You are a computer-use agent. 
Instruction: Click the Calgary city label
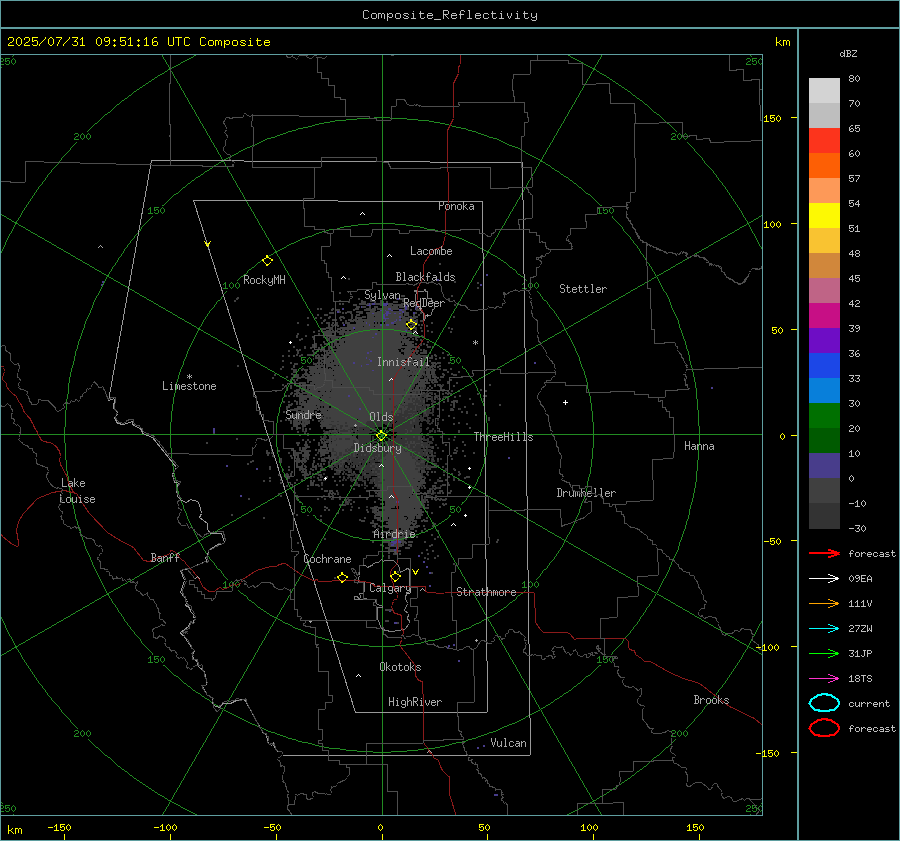pyautogui.click(x=390, y=588)
